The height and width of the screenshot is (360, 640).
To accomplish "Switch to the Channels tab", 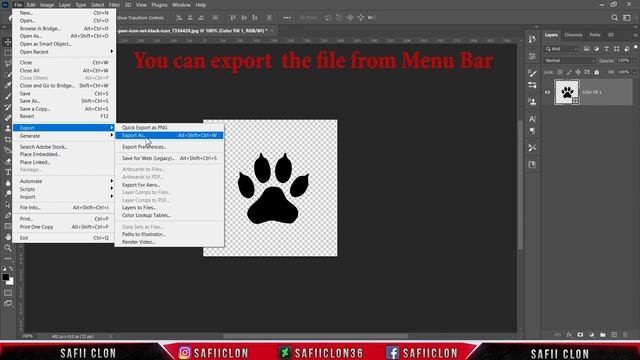I will [573, 35].
